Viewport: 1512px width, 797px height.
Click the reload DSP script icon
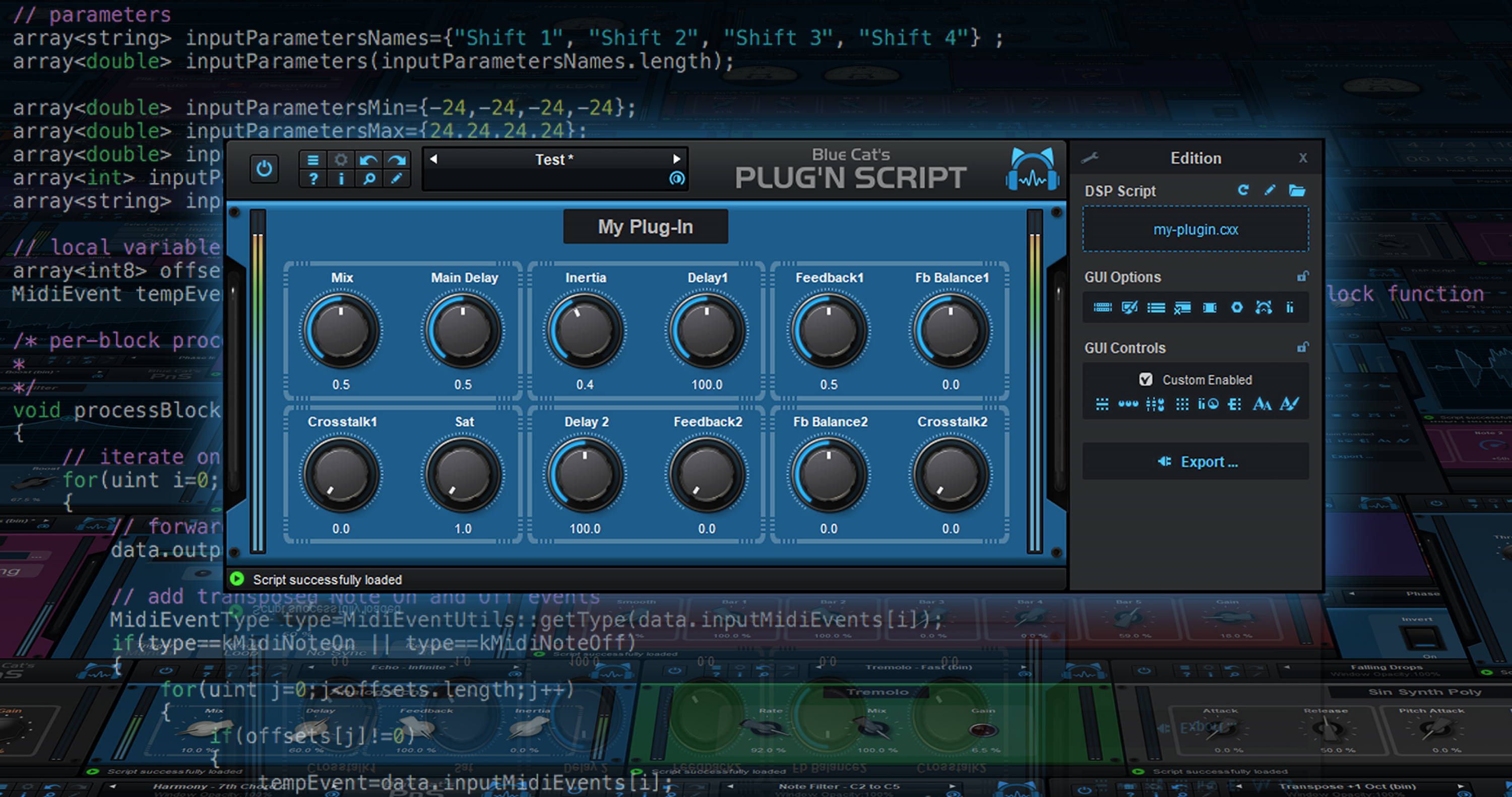click(x=1244, y=190)
